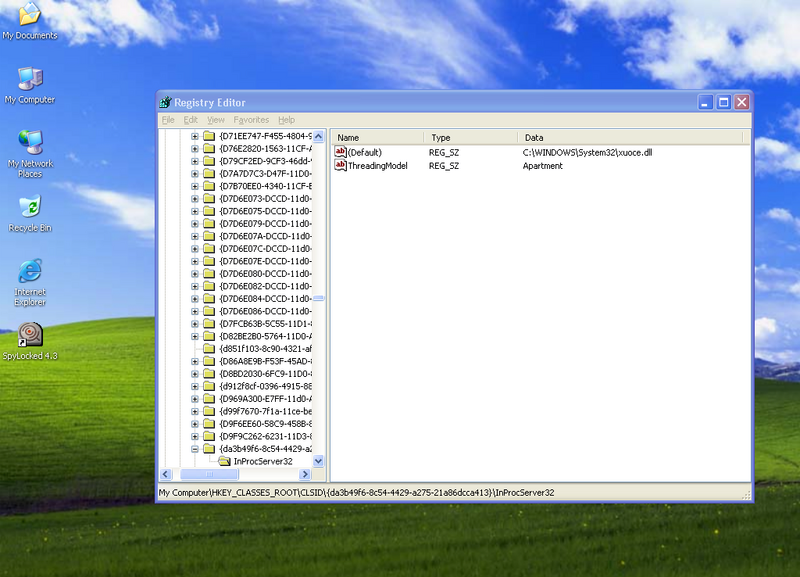Screen dimensions: 800x577
Task: Click the open folder icon of InProcServer32
Action: [224, 461]
